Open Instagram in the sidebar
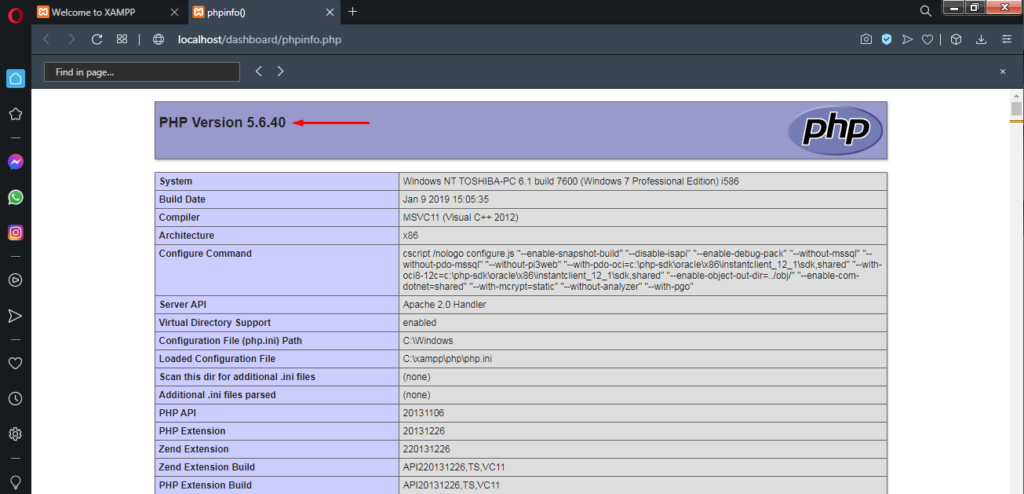The image size is (1024, 494). 16,232
